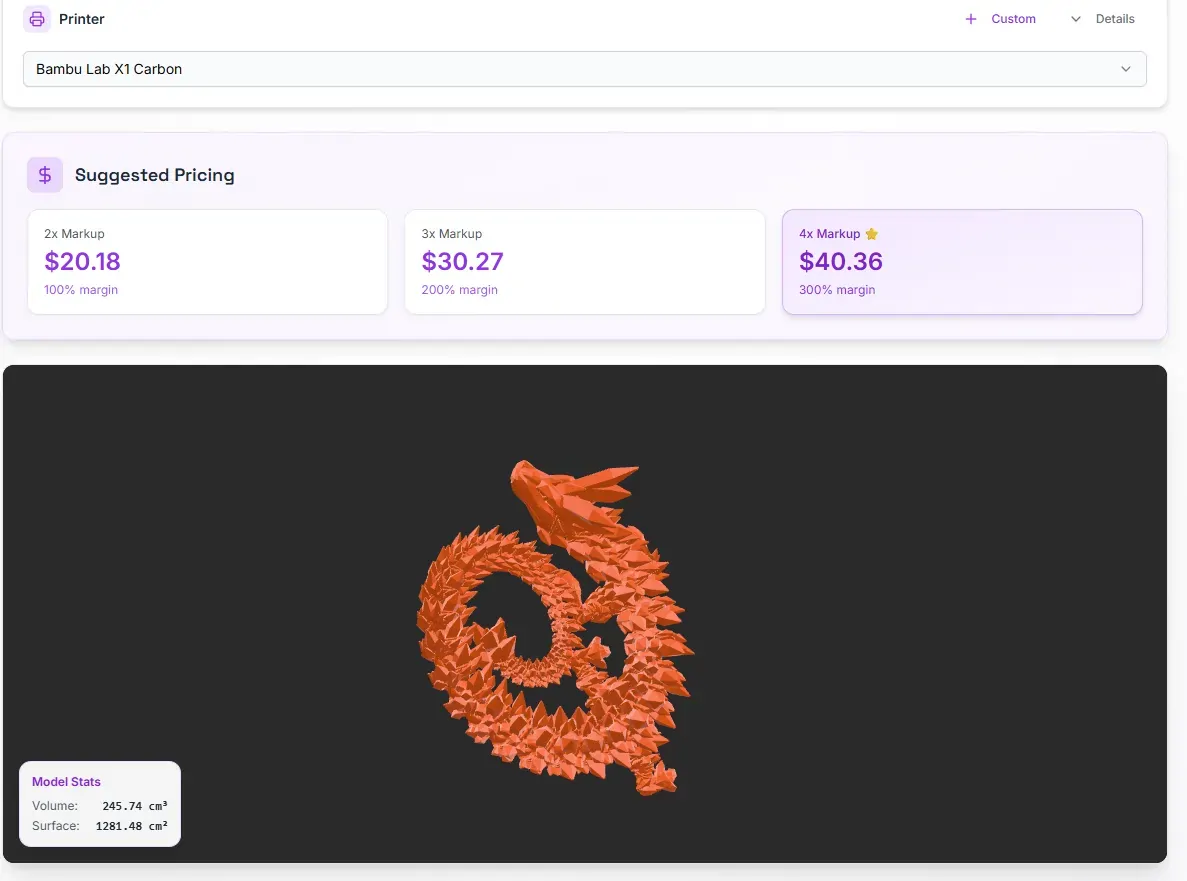Click the dollar sign Suggested Pricing icon
The height and width of the screenshot is (881, 1187).
click(45, 175)
